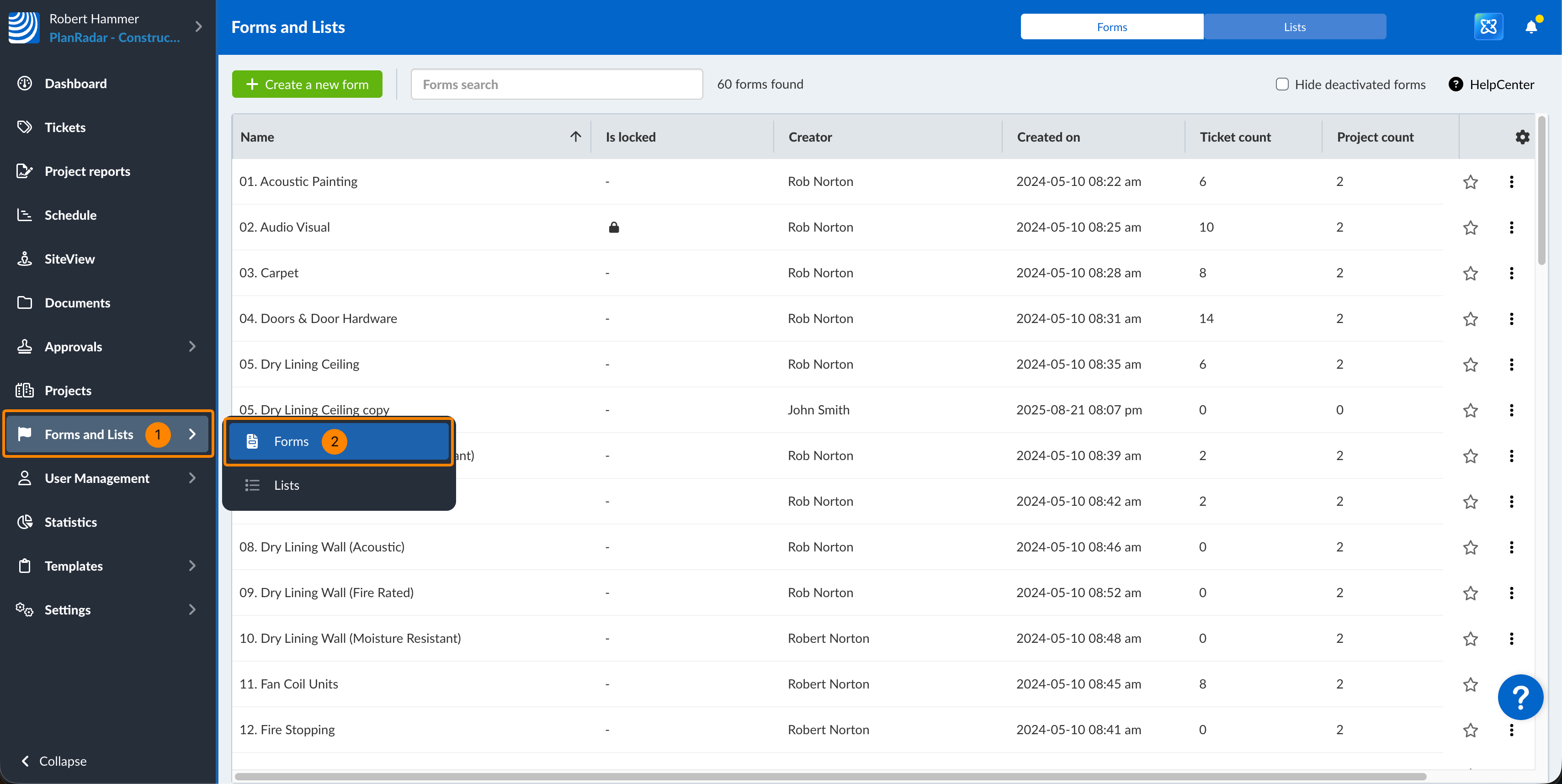Viewport: 1562px width, 784px height.
Task: Click the SiteView sidebar icon
Action: (24, 259)
